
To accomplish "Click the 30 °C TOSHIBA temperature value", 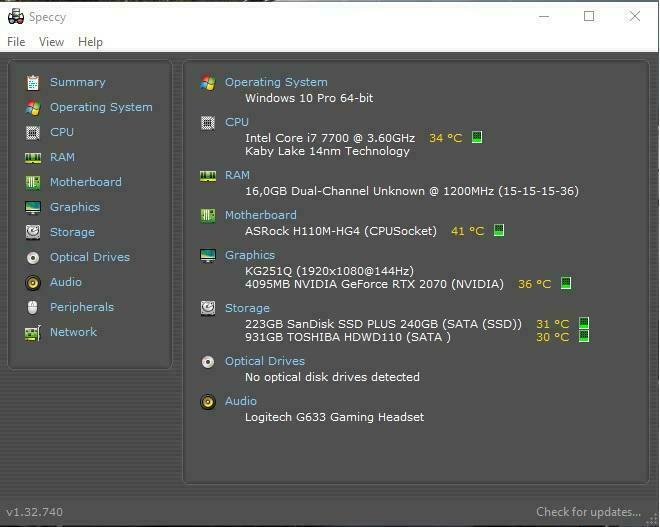I will click(x=552, y=337).
